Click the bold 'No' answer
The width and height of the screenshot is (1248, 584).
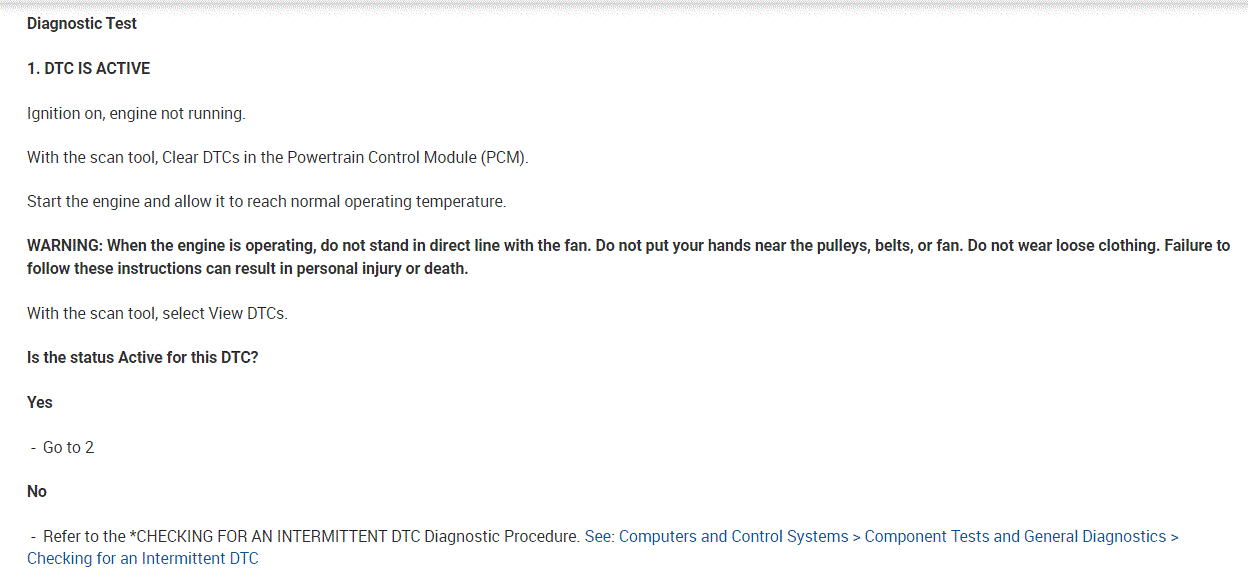click(x=37, y=491)
